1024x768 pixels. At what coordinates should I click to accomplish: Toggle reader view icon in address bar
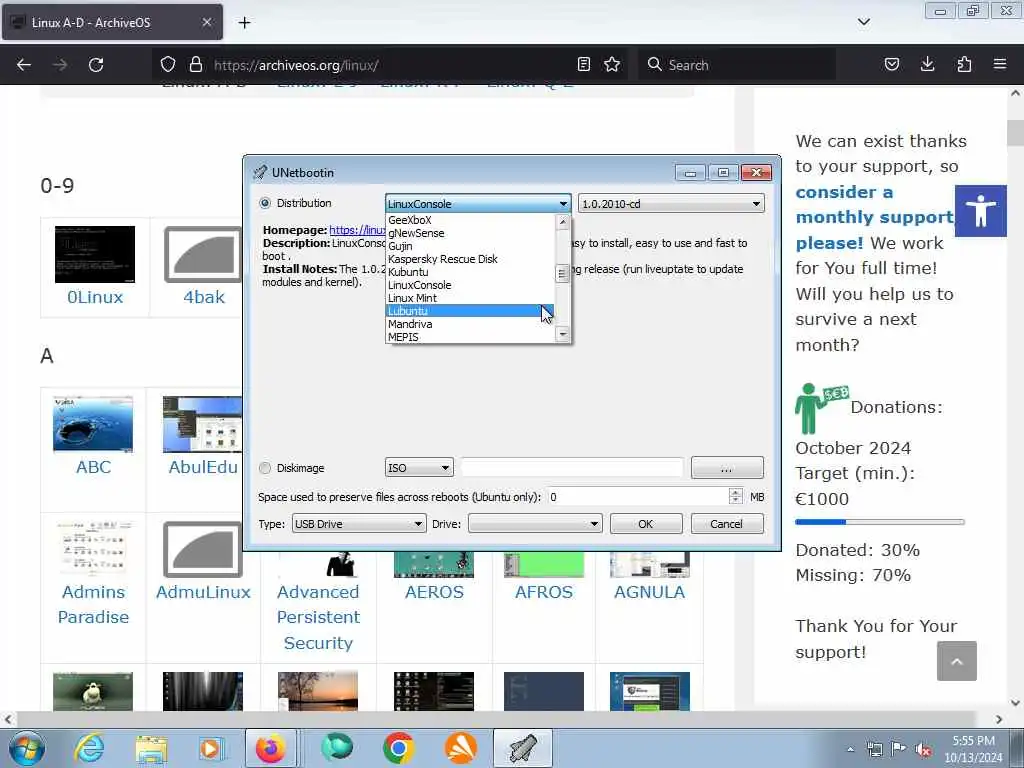[x=584, y=64]
